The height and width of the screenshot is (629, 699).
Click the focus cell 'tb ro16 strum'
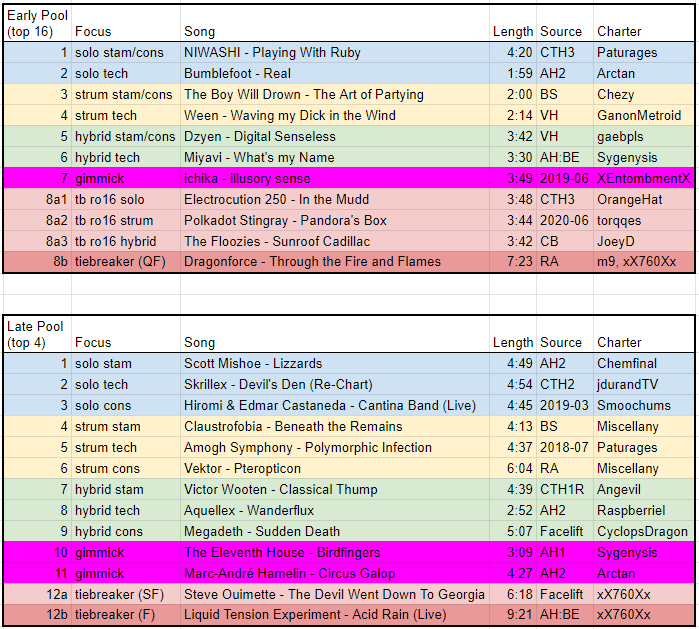[x=126, y=220]
